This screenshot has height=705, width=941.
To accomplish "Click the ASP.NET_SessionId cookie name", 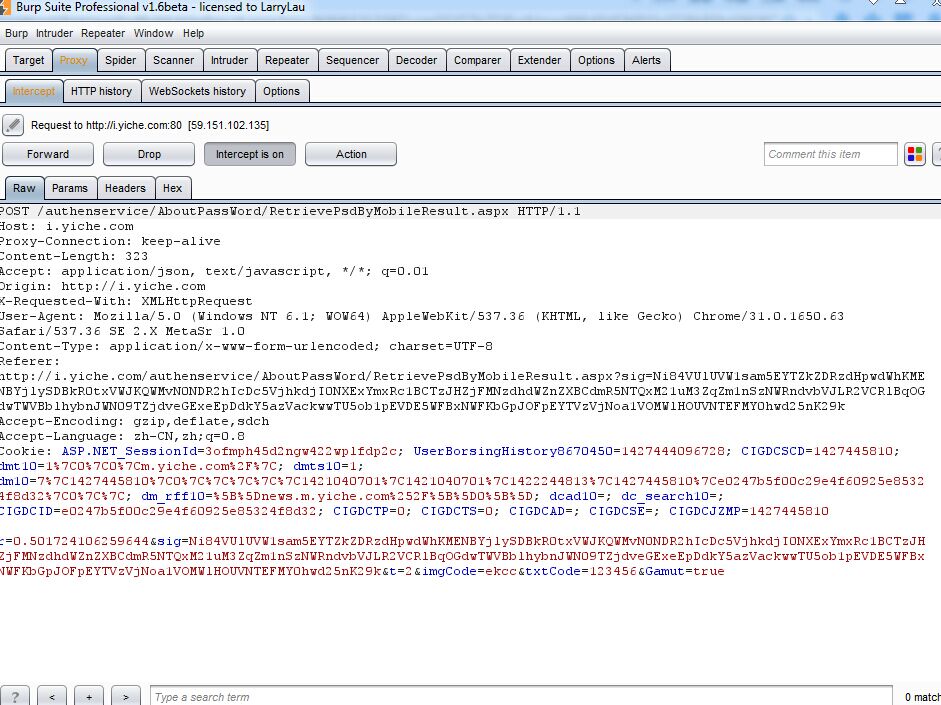I will pyautogui.click(x=129, y=451).
